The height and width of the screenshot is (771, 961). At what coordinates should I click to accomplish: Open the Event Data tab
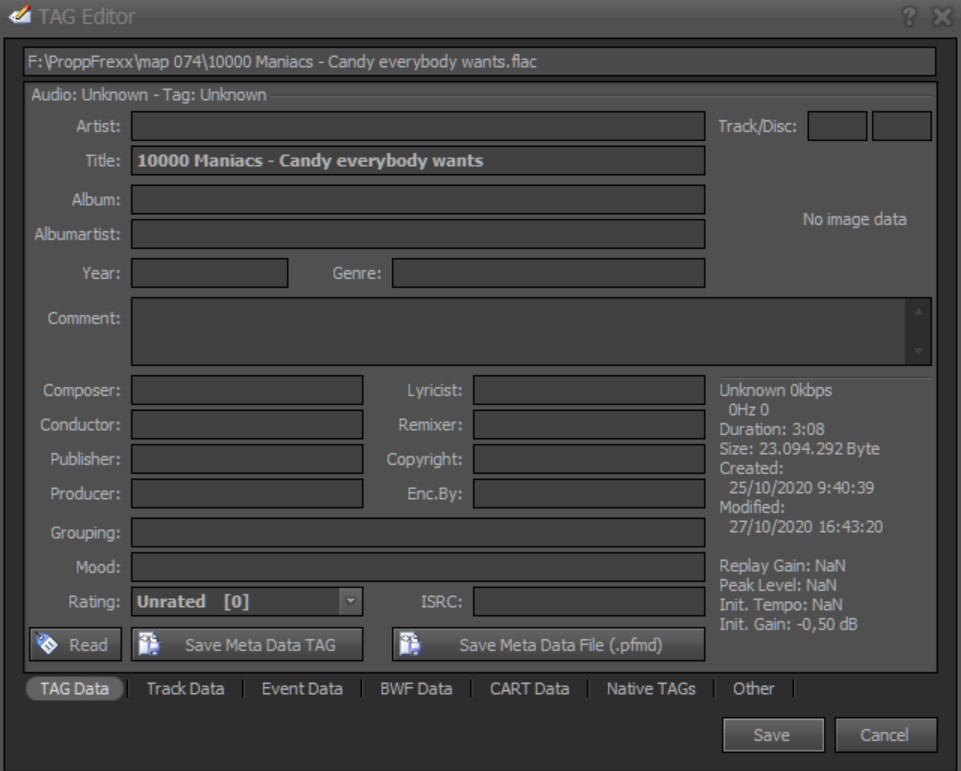click(x=302, y=688)
